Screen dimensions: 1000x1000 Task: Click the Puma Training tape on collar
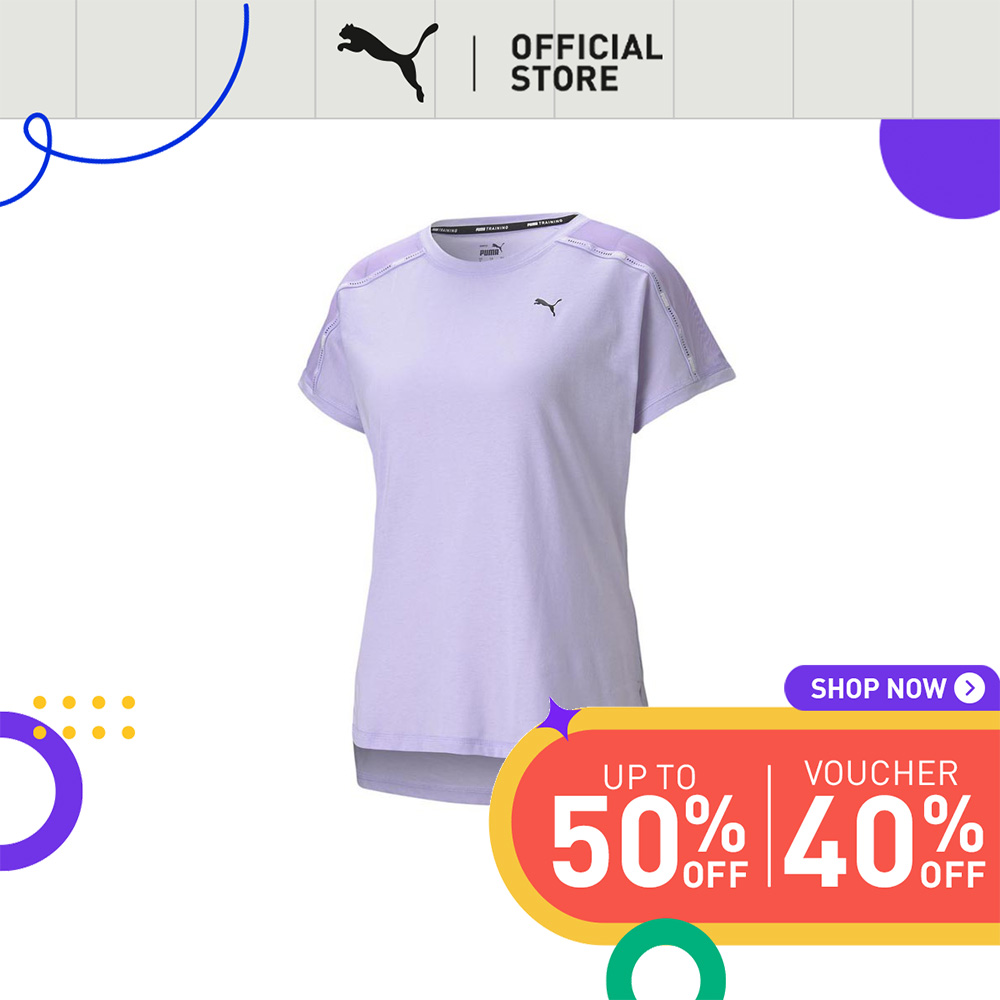(x=505, y=226)
